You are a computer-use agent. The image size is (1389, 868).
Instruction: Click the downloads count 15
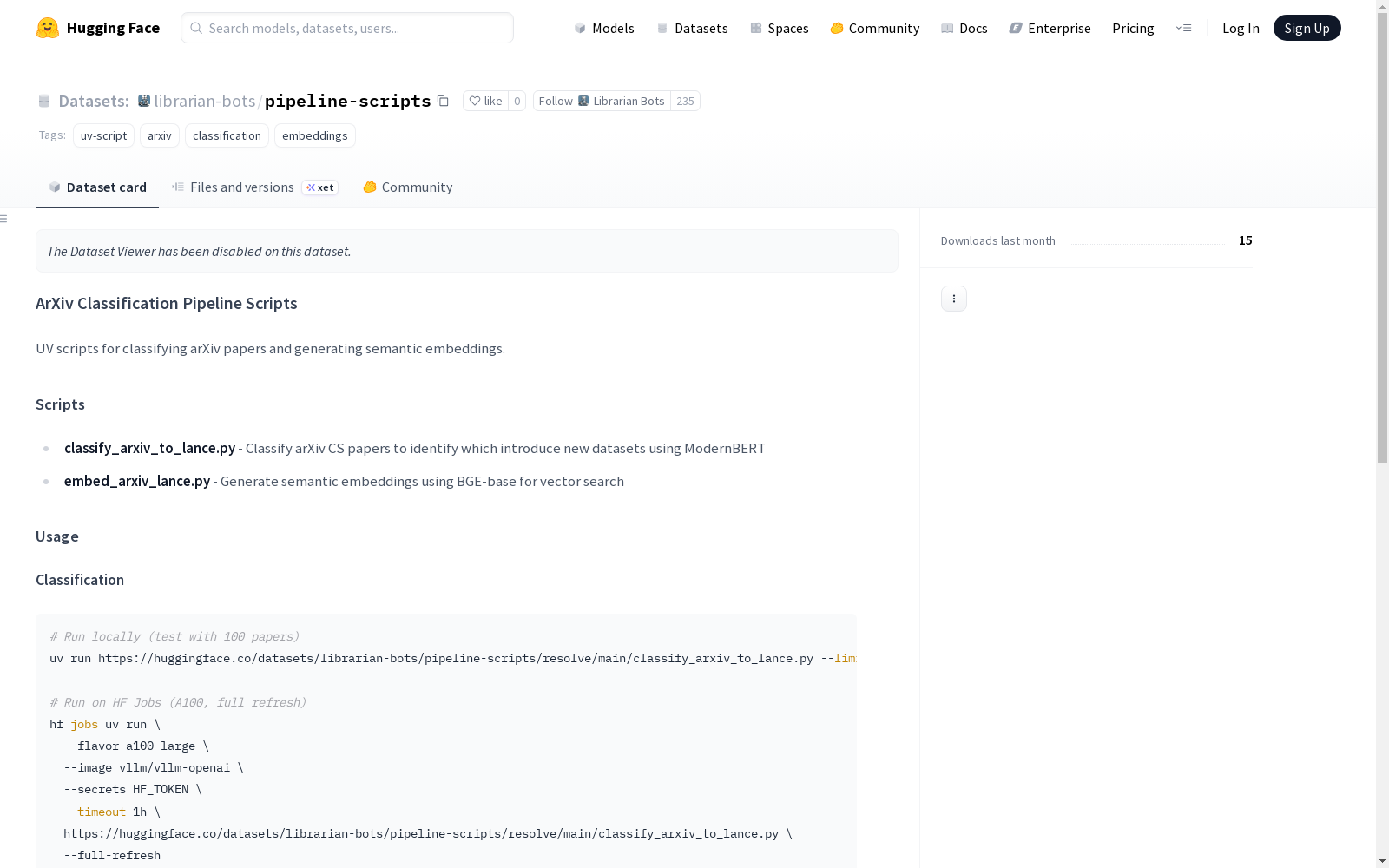(x=1246, y=240)
